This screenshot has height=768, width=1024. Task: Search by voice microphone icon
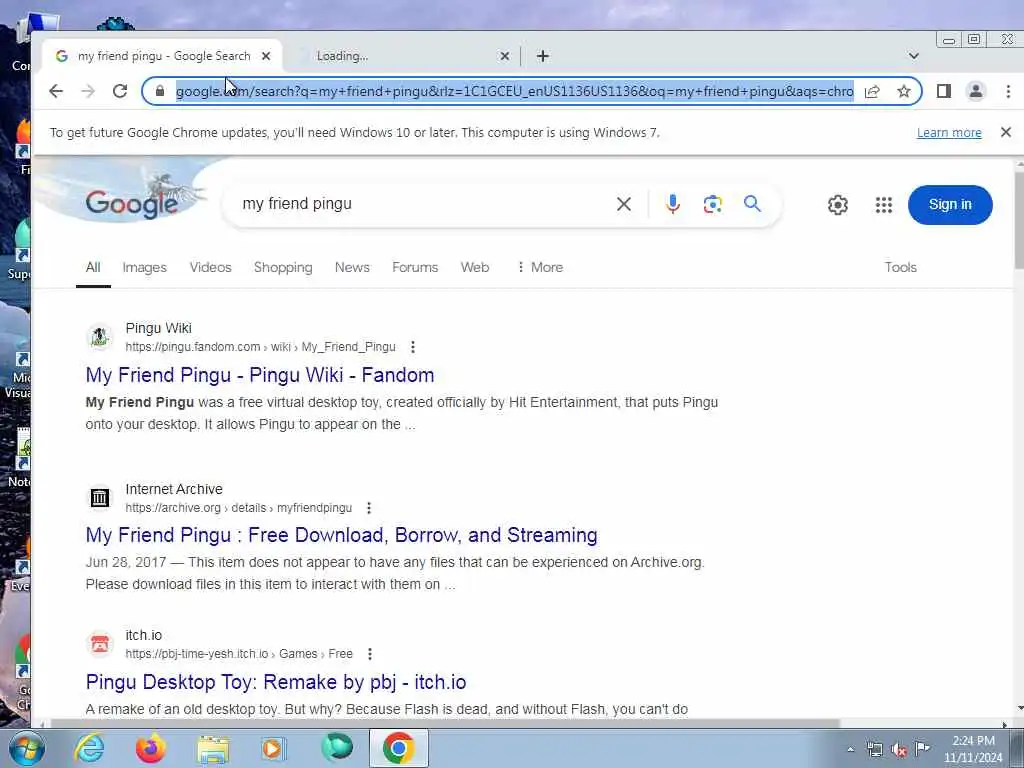pos(673,204)
